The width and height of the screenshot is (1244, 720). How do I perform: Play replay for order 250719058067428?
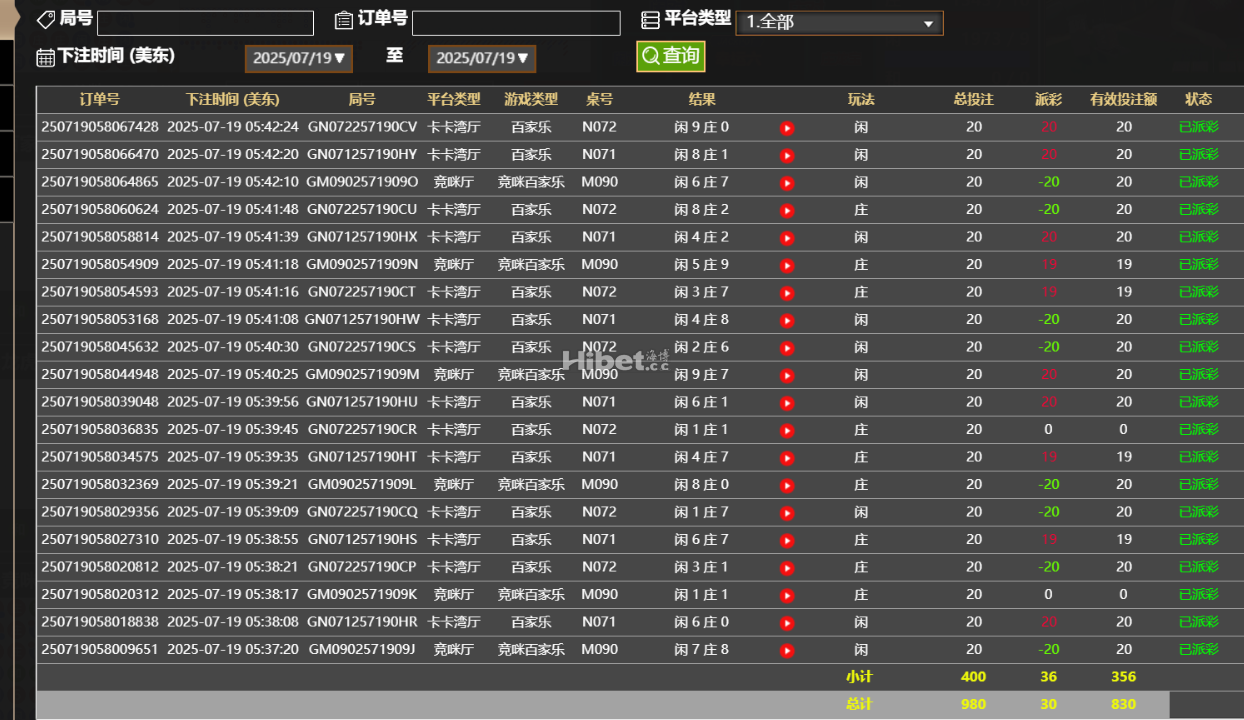(787, 128)
